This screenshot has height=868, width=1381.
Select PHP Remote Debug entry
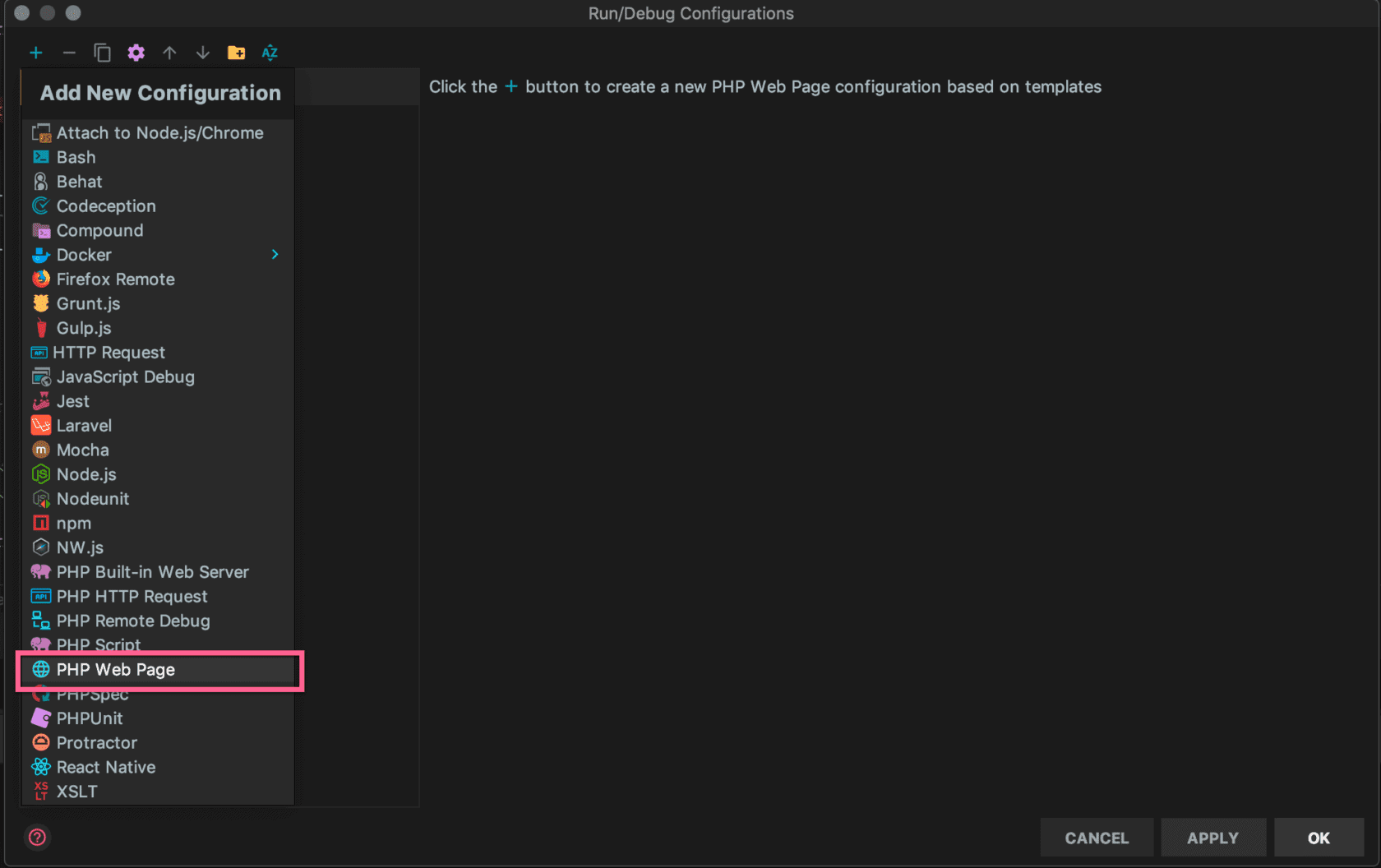pos(133,621)
